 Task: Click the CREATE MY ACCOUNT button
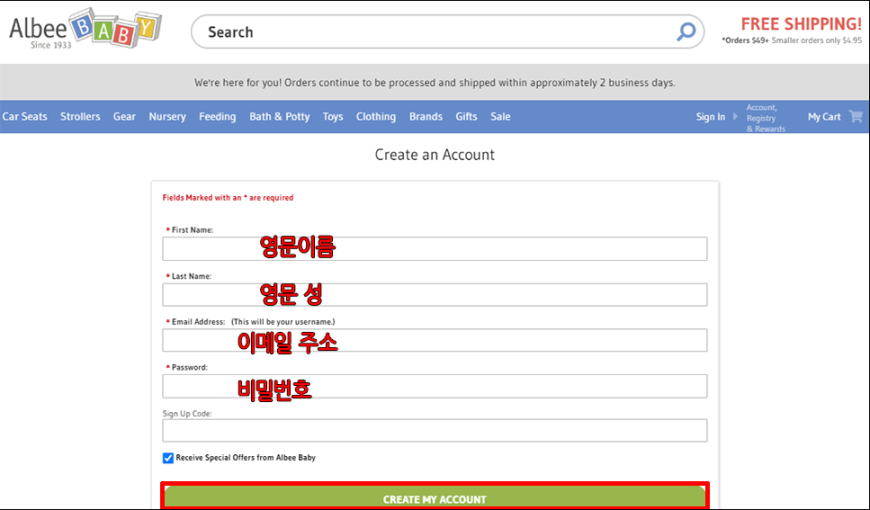[434, 497]
